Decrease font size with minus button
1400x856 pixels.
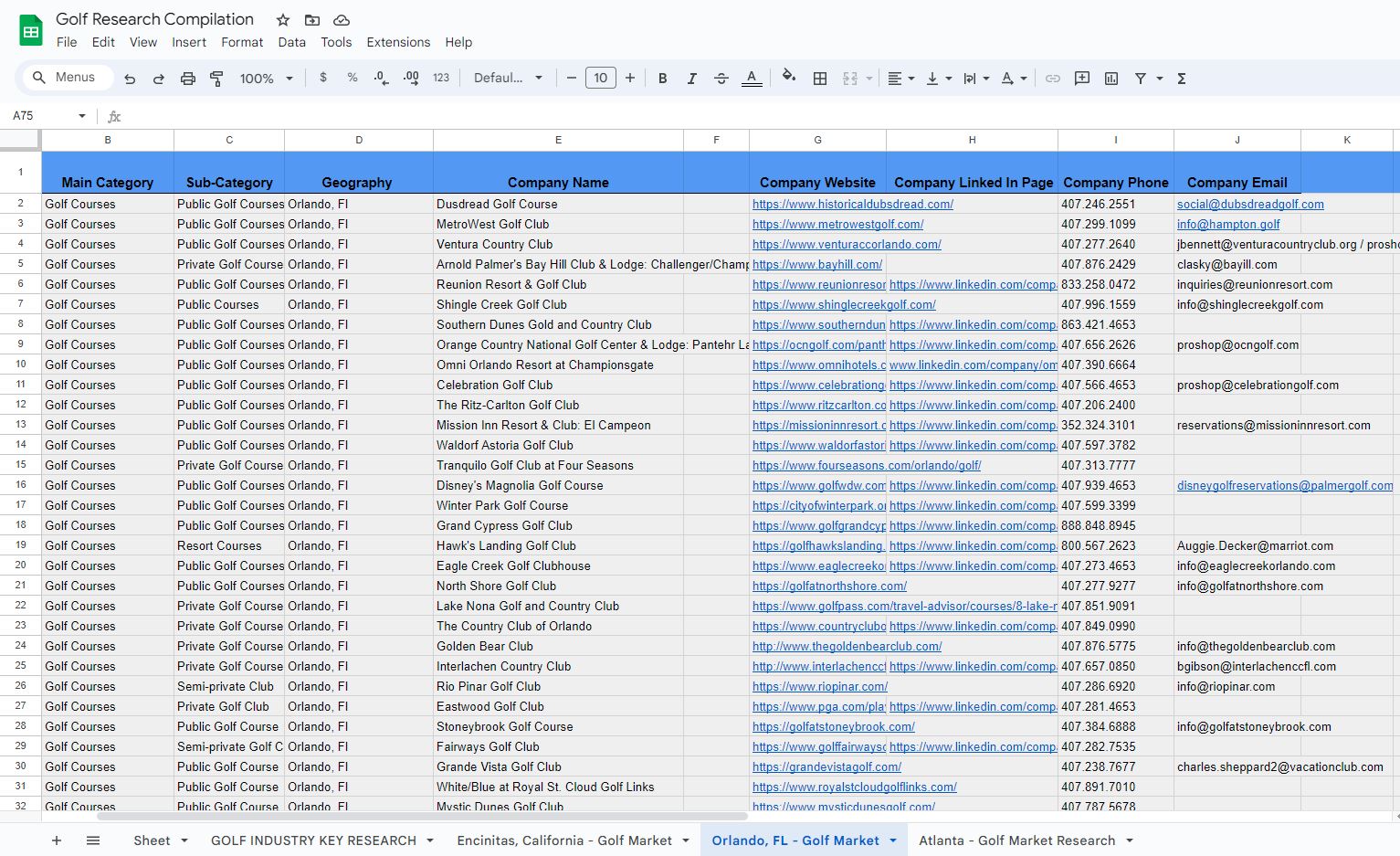572,79
